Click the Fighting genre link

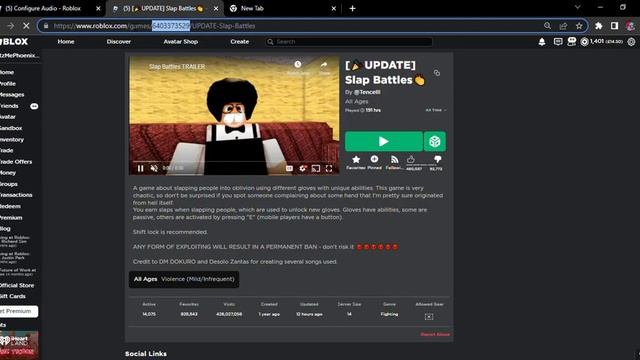pos(389,314)
